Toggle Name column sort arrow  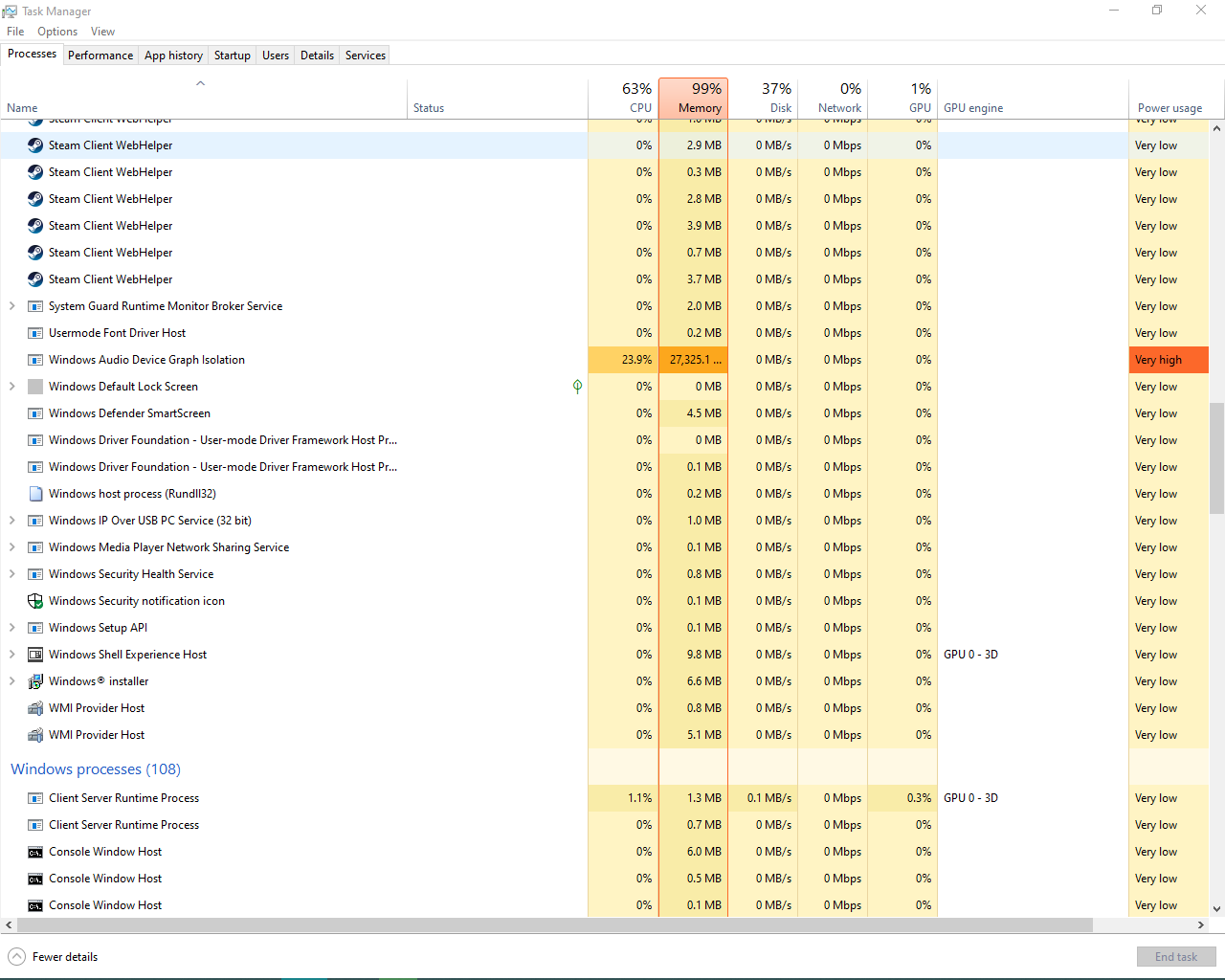pyautogui.click(x=201, y=83)
